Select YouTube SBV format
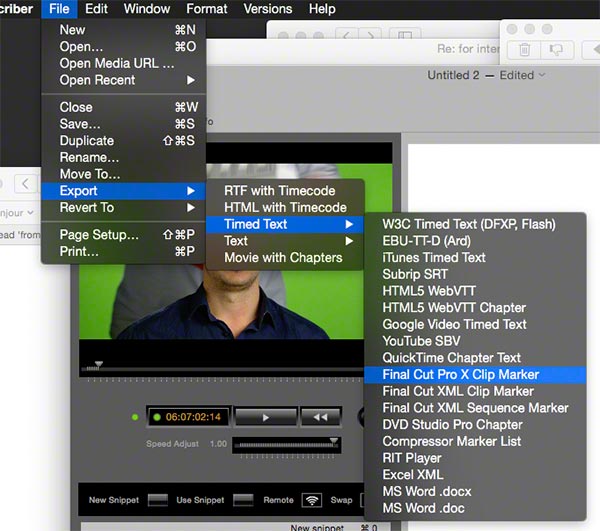 tap(475, 341)
